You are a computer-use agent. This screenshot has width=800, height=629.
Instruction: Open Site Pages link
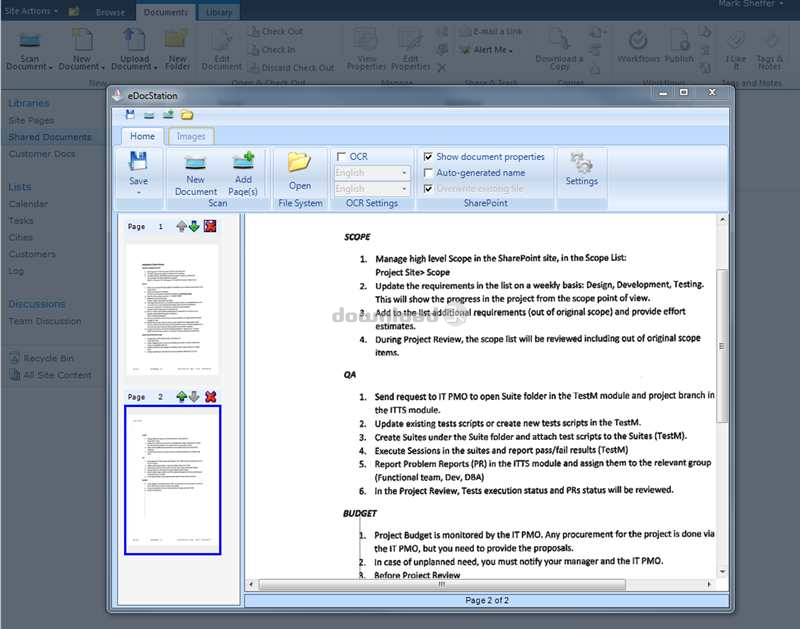click(31, 120)
